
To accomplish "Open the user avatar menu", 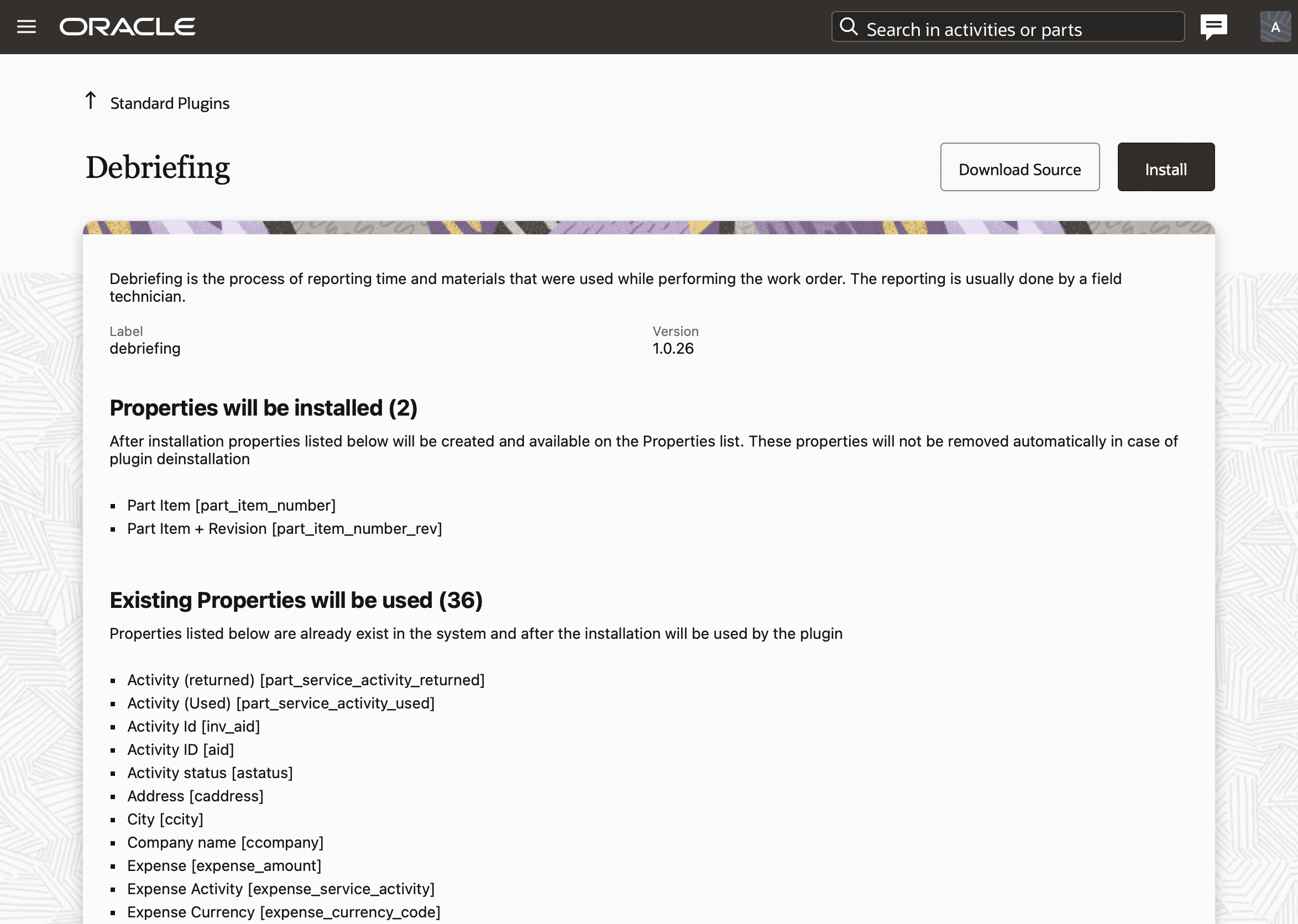I will tap(1275, 27).
